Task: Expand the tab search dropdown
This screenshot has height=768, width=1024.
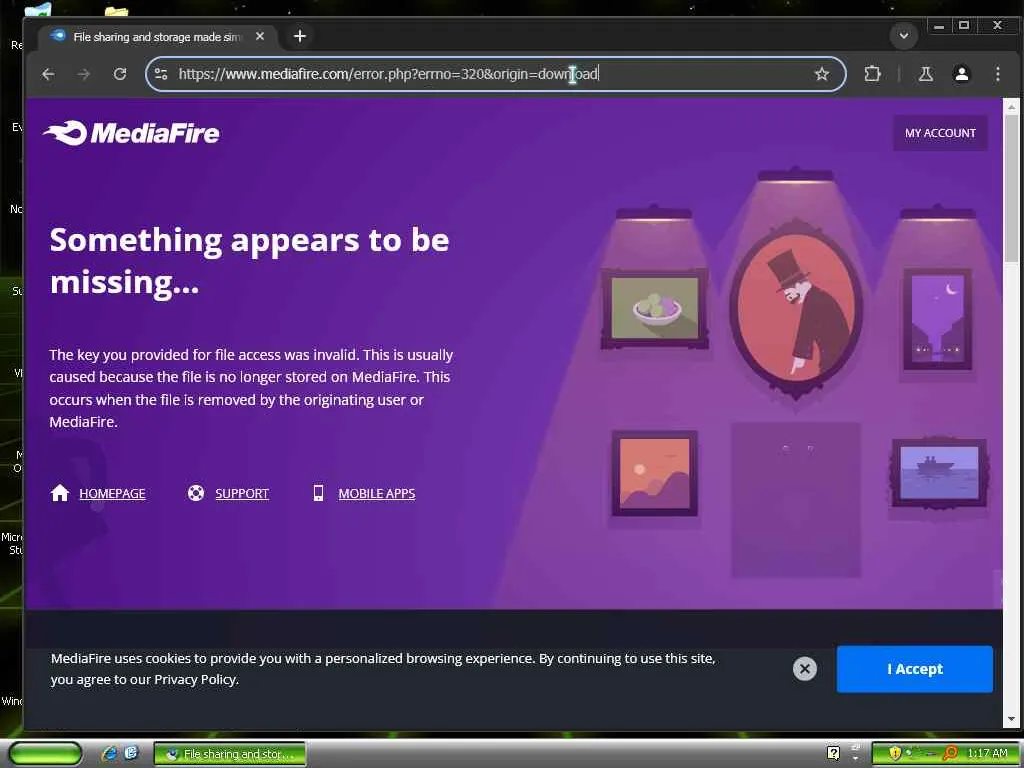Action: (x=904, y=35)
